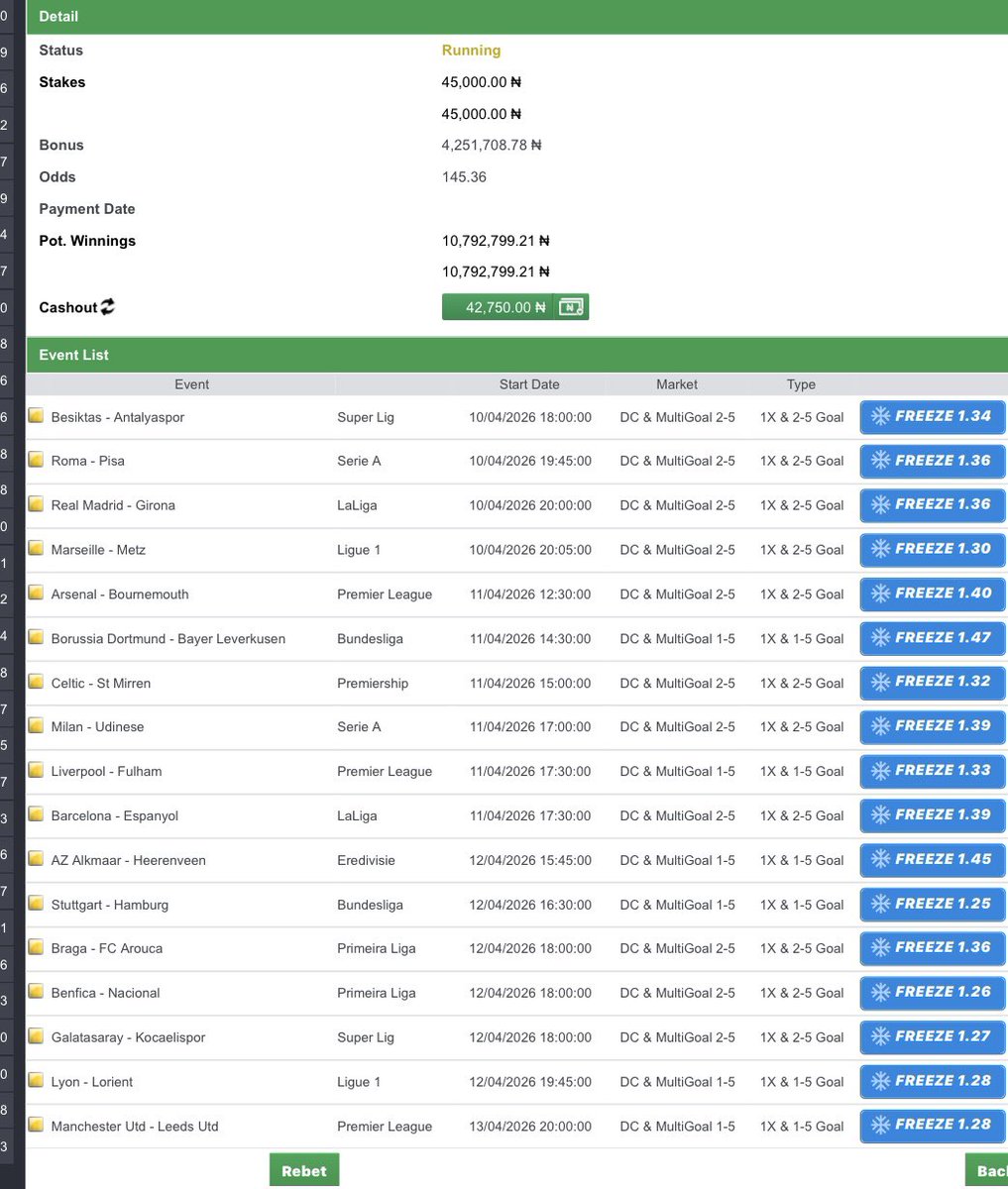Viewport: 1008px width, 1189px height.
Task: Click the Premiership league cell
Action: 373,683
